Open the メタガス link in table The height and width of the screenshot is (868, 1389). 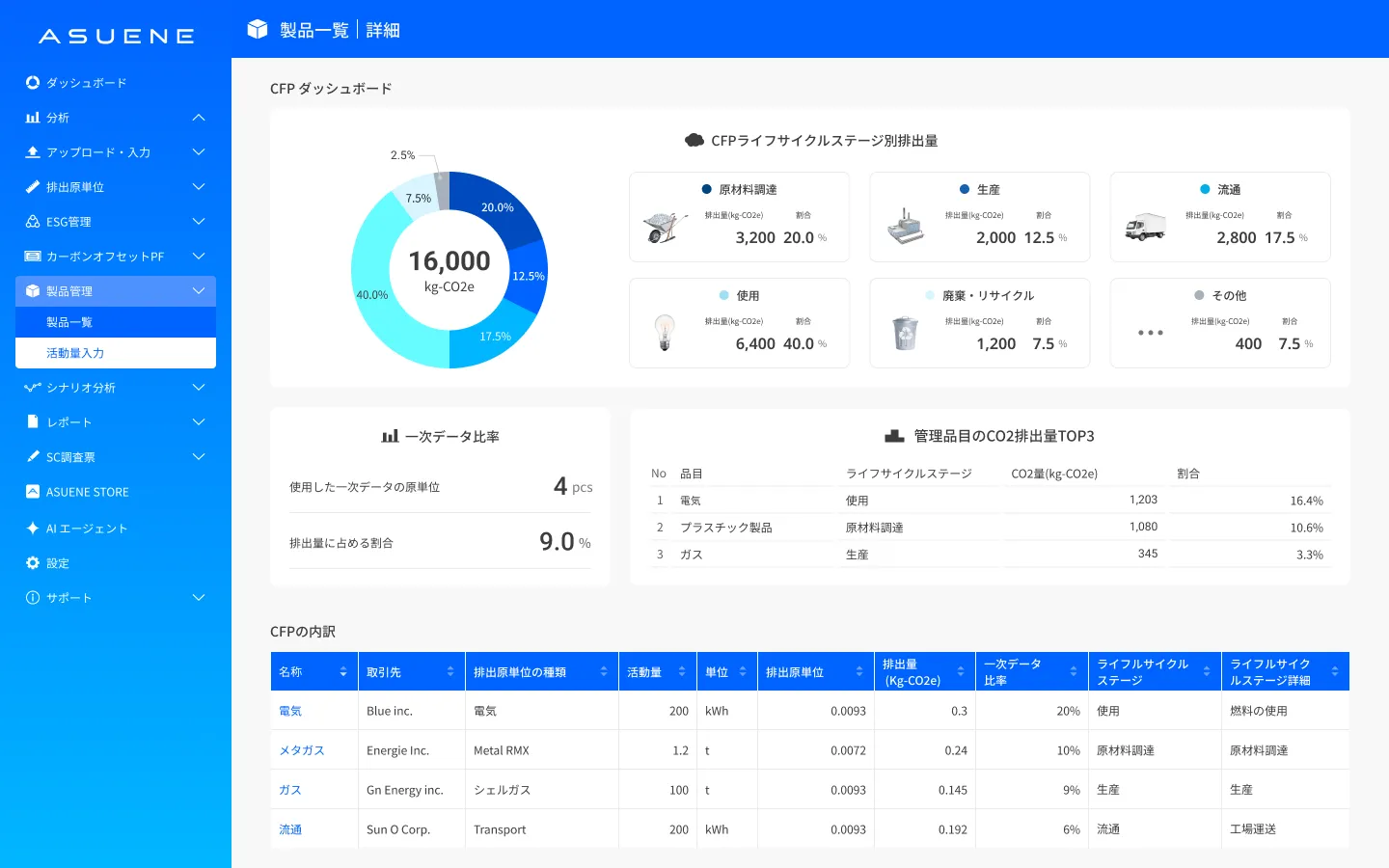coord(301,750)
